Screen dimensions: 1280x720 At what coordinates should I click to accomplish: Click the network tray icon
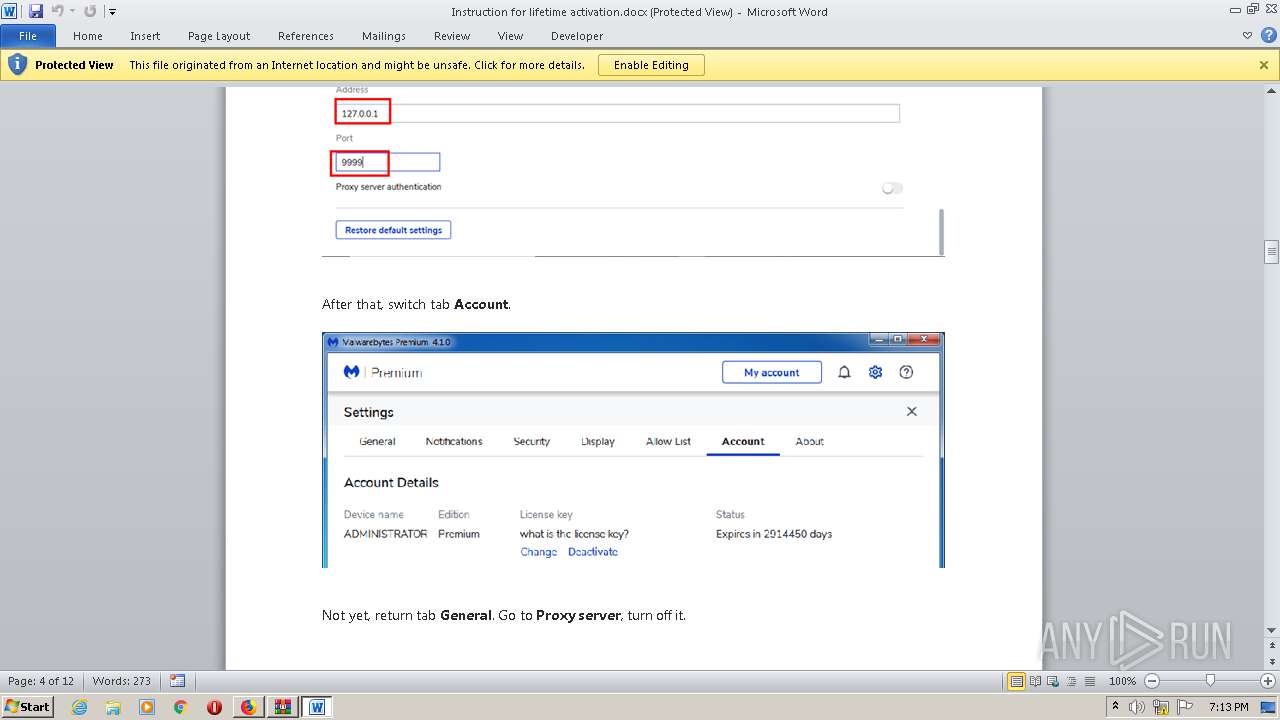(1161, 707)
